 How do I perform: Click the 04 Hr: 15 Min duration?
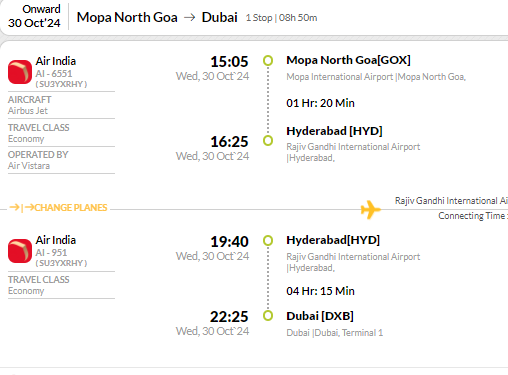pos(320,291)
